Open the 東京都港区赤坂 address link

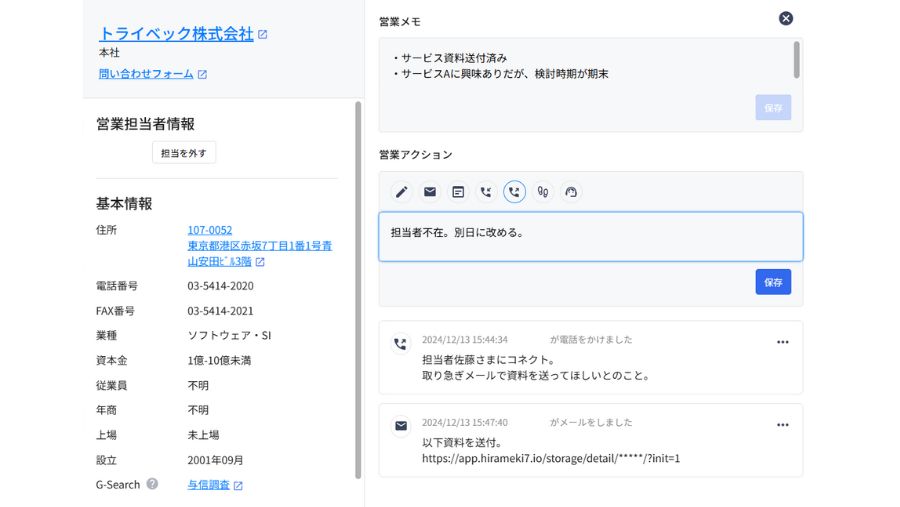[259, 253]
